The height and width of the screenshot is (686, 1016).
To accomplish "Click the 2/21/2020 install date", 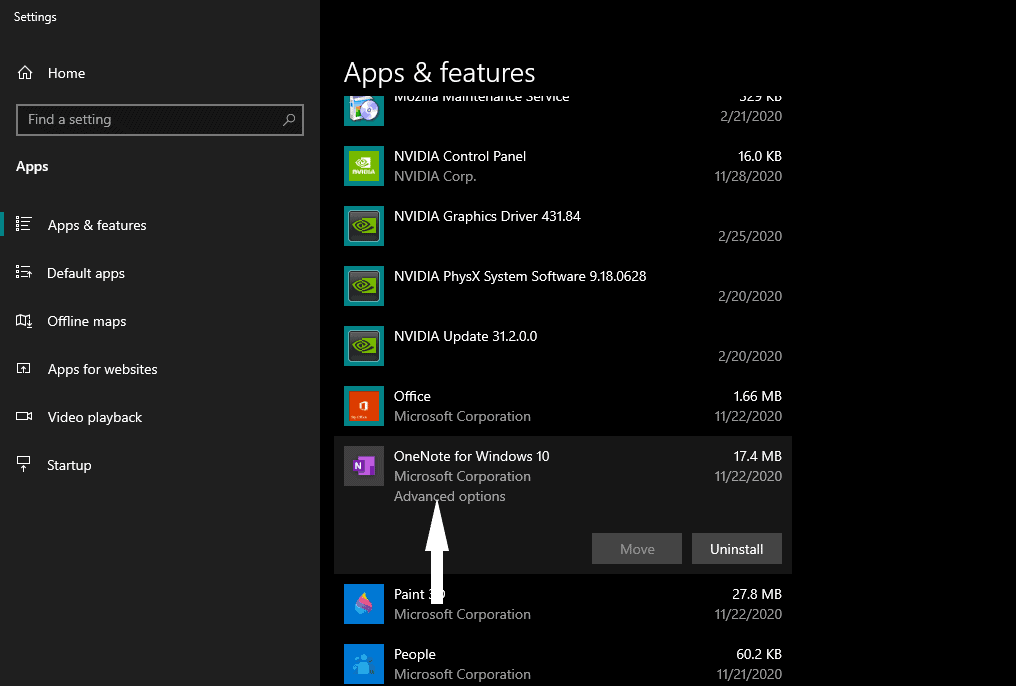I will coord(751,117).
